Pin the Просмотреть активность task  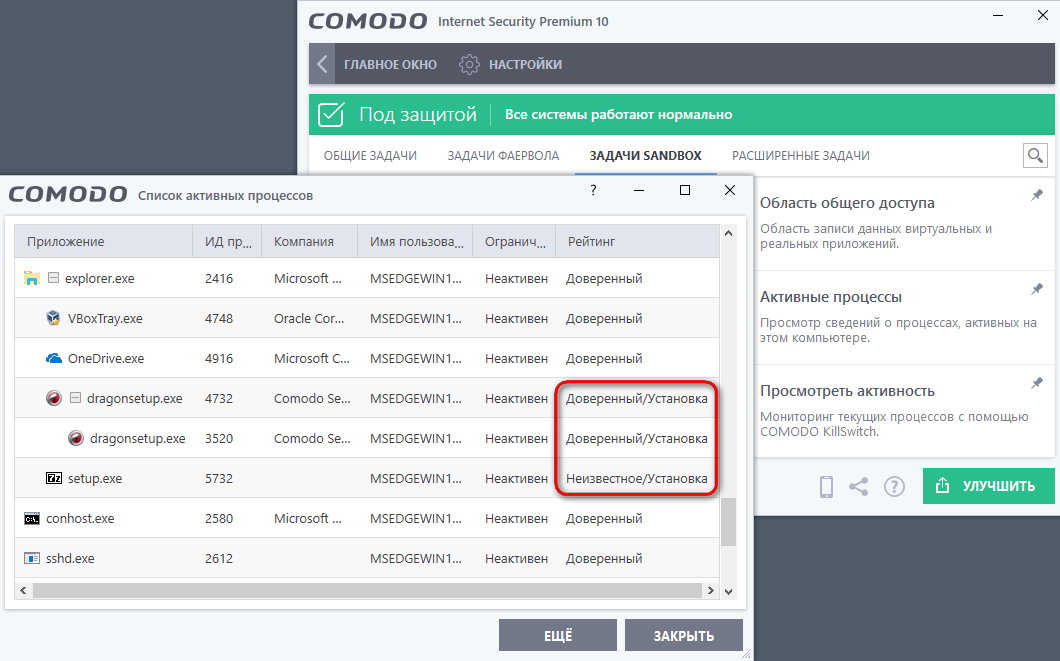[1036, 383]
